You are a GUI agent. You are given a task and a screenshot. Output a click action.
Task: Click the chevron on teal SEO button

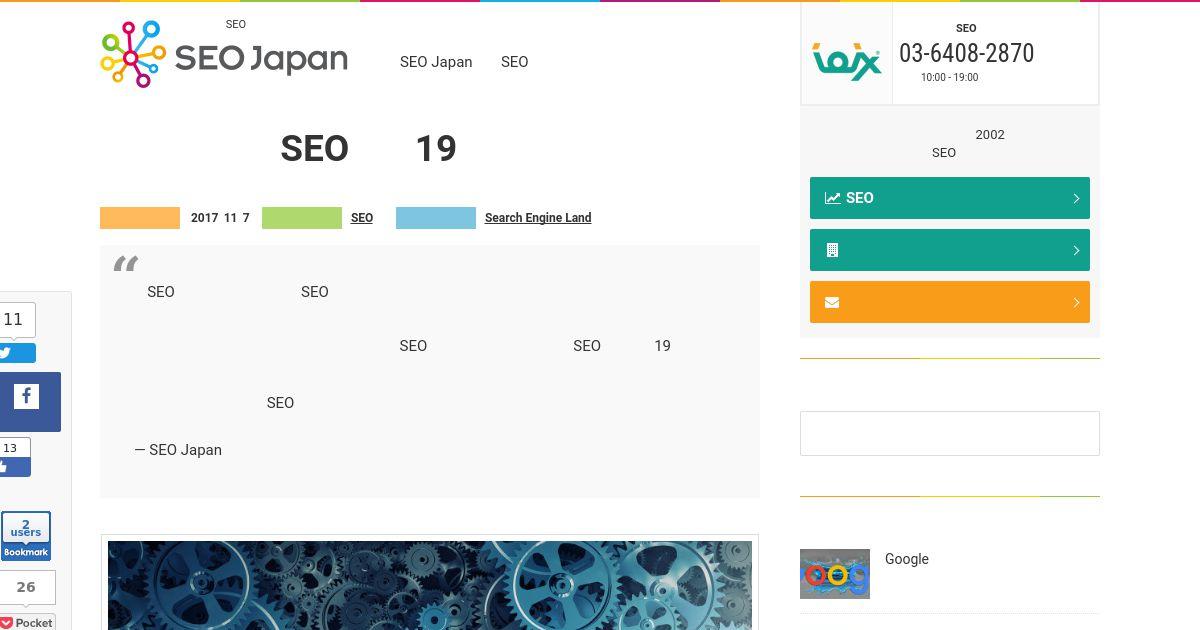coord(1076,198)
